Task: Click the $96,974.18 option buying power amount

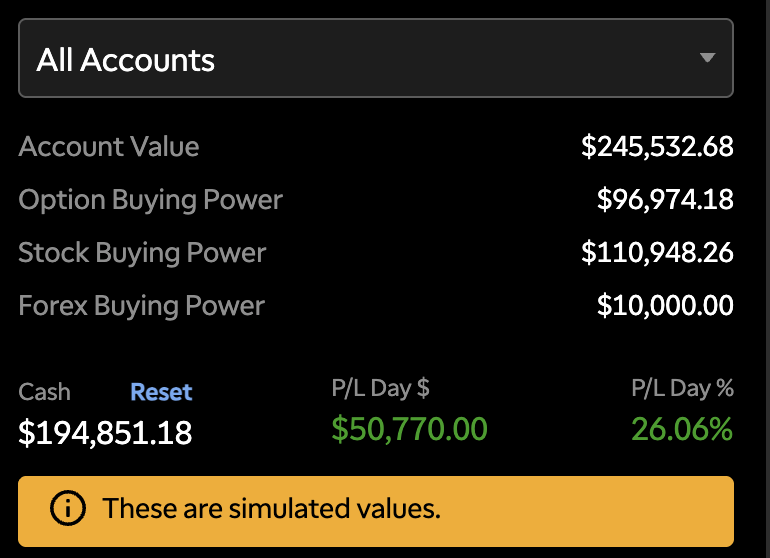Action: pos(665,200)
